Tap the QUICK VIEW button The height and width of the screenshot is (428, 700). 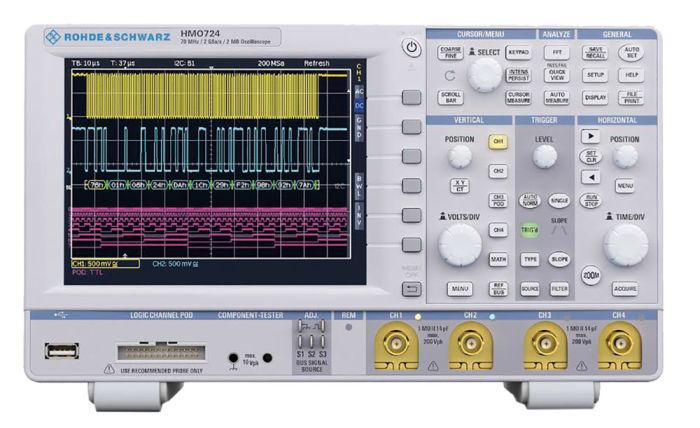point(557,75)
